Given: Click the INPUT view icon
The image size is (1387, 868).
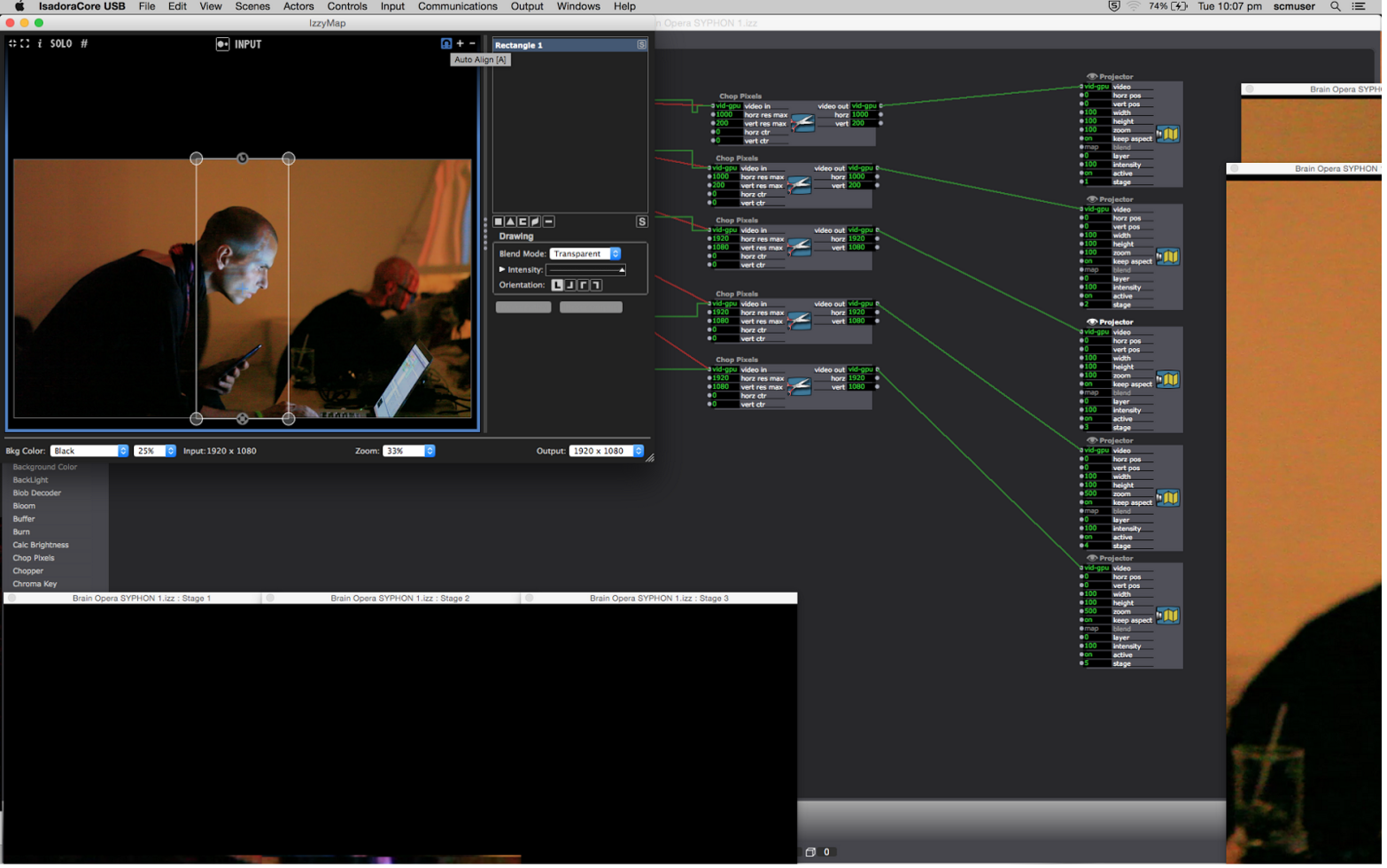Looking at the screenshot, I should pyautogui.click(x=223, y=44).
